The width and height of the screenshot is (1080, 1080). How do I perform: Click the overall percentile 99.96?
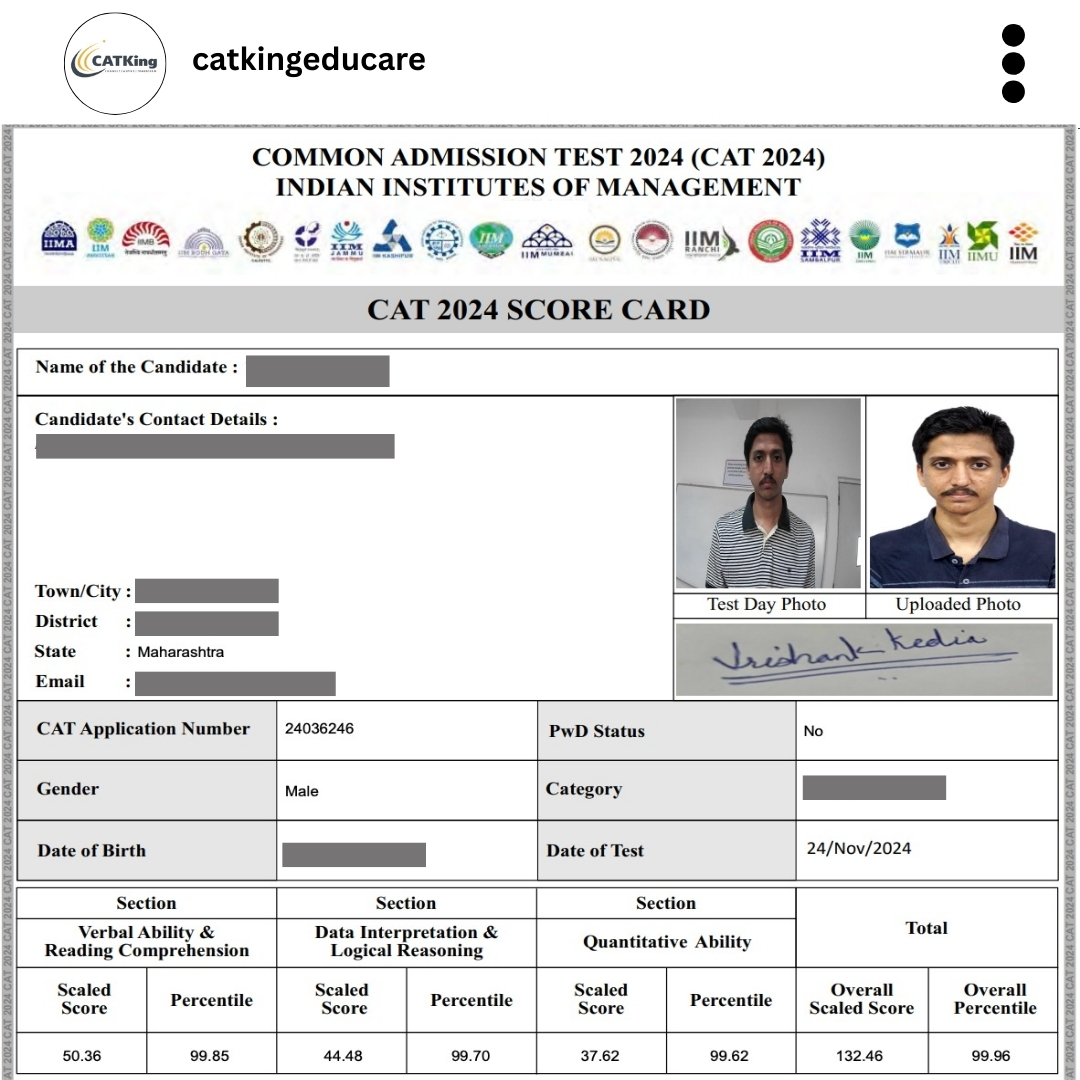pyautogui.click(x=990, y=1055)
